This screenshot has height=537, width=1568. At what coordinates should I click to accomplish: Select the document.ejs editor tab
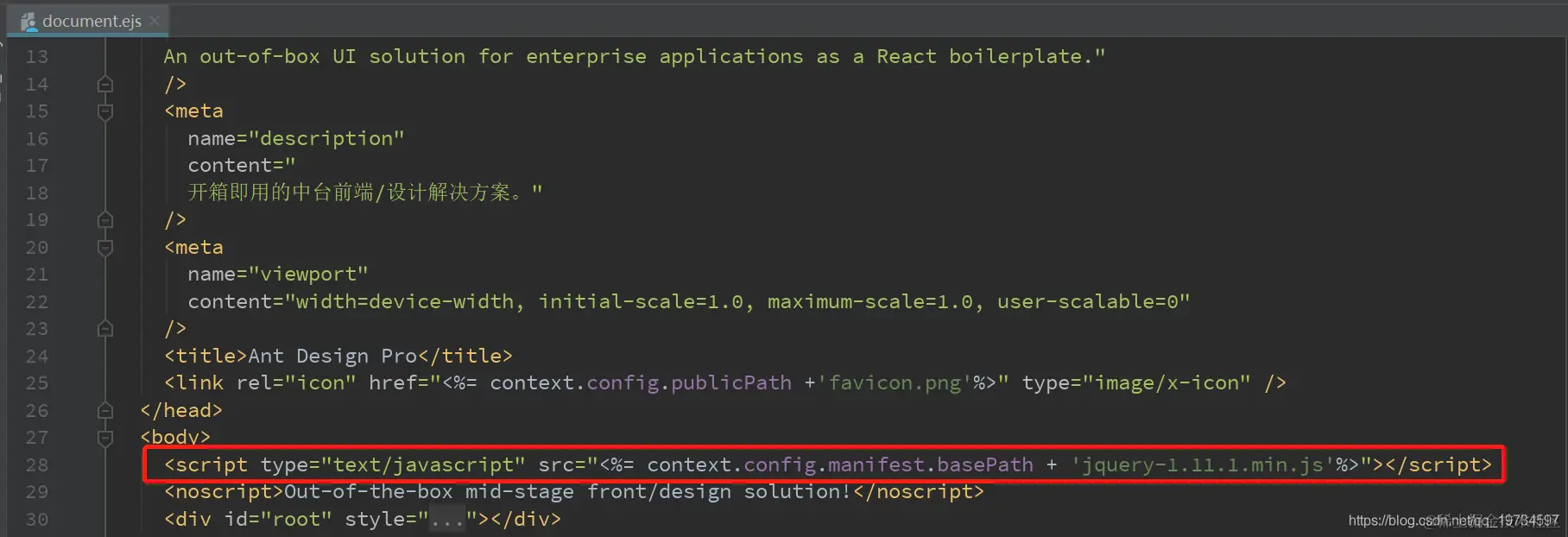tap(89, 21)
